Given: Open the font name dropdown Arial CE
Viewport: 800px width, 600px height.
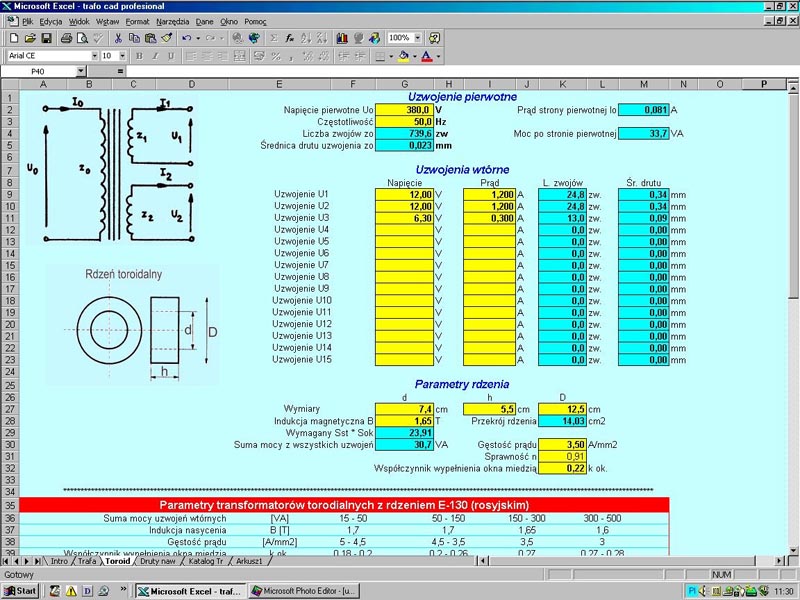Looking at the screenshot, I should 94,56.
